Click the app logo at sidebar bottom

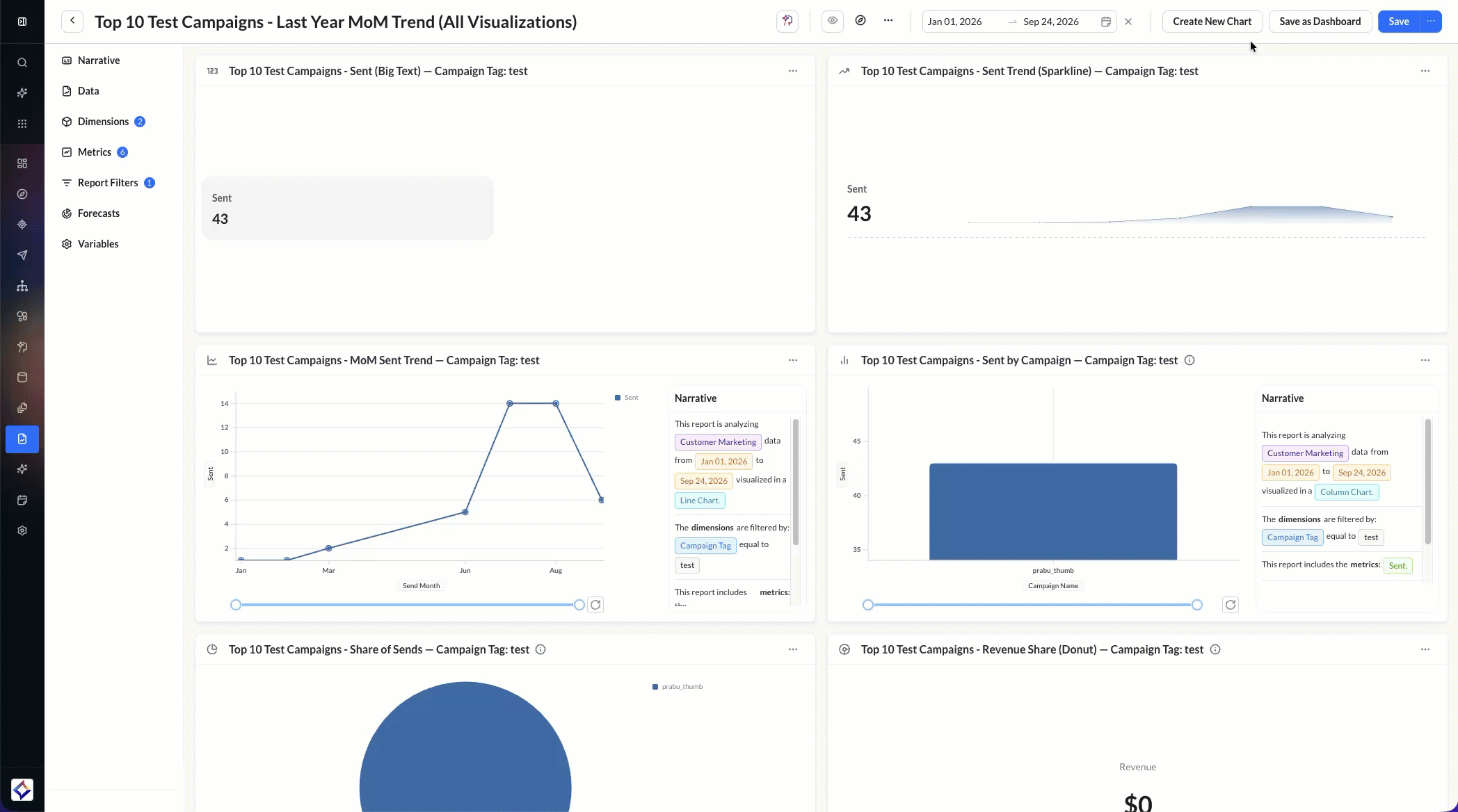22,790
